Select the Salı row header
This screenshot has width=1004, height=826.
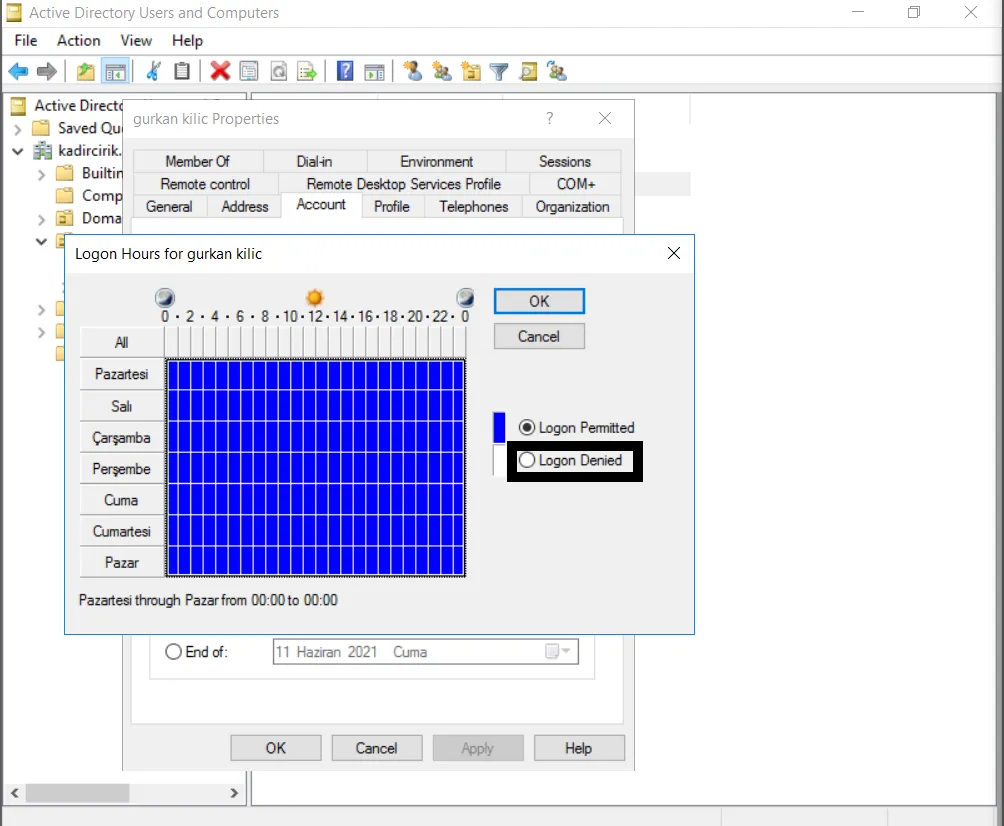[122, 407]
